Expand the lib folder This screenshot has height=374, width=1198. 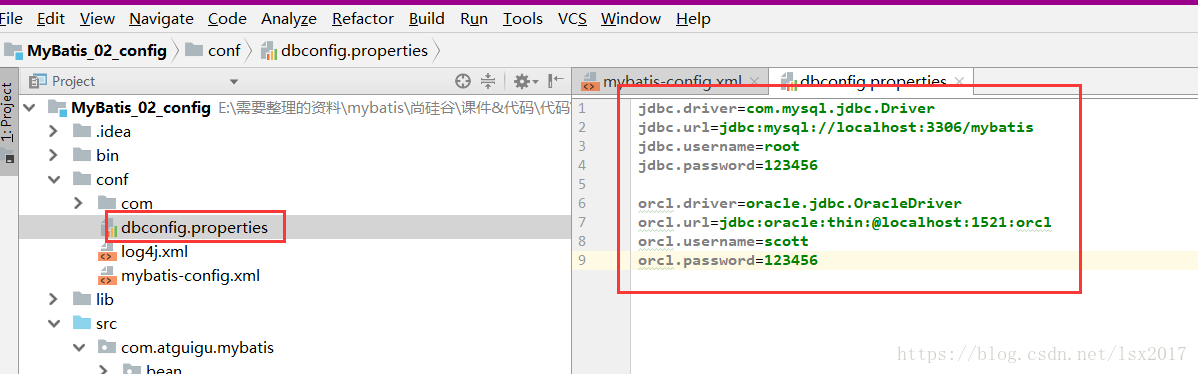coord(53,299)
